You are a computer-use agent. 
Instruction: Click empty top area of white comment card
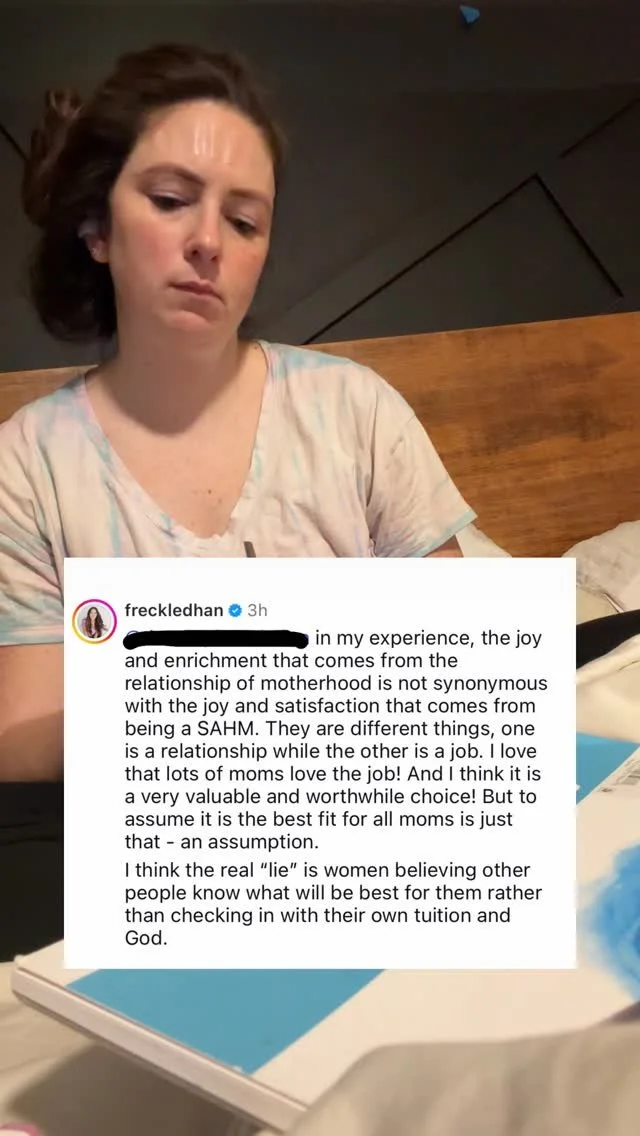[x=320, y=578]
